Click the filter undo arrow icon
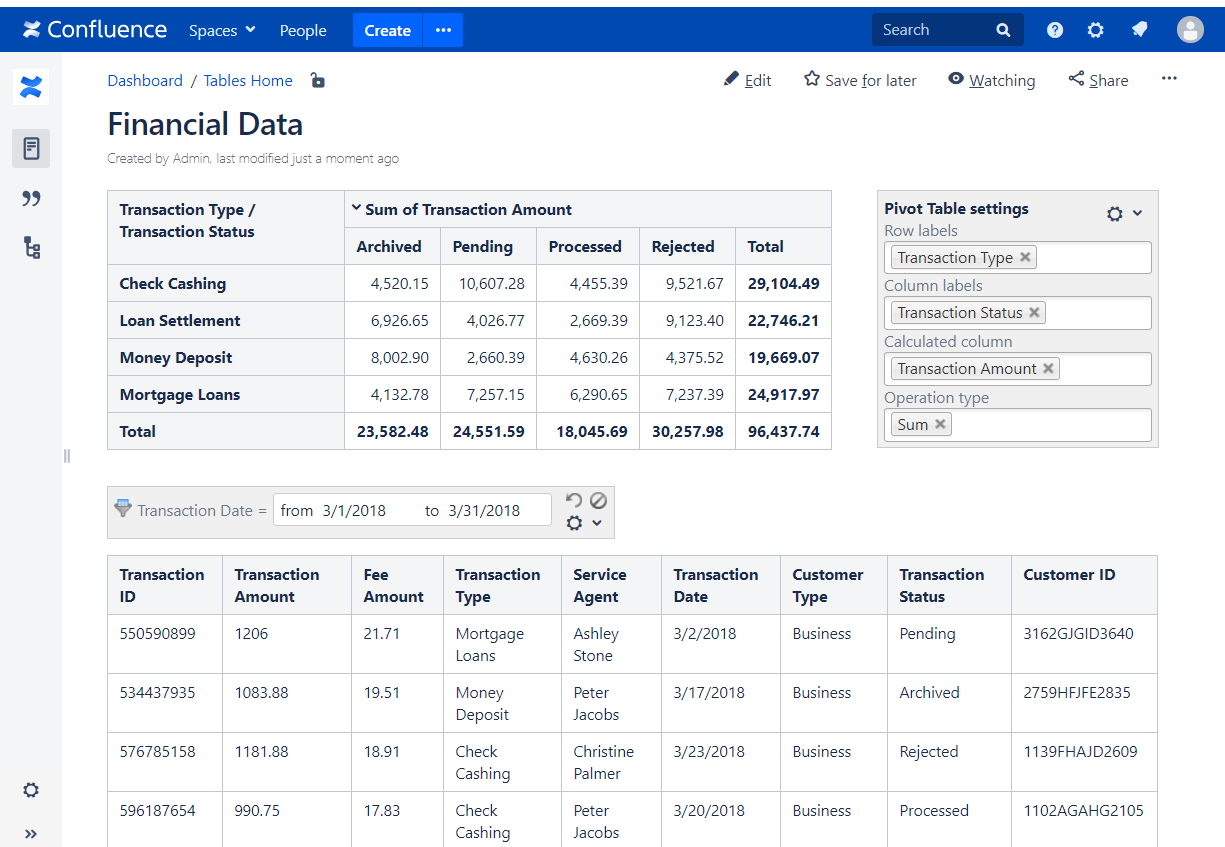 (x=574, y=500)
